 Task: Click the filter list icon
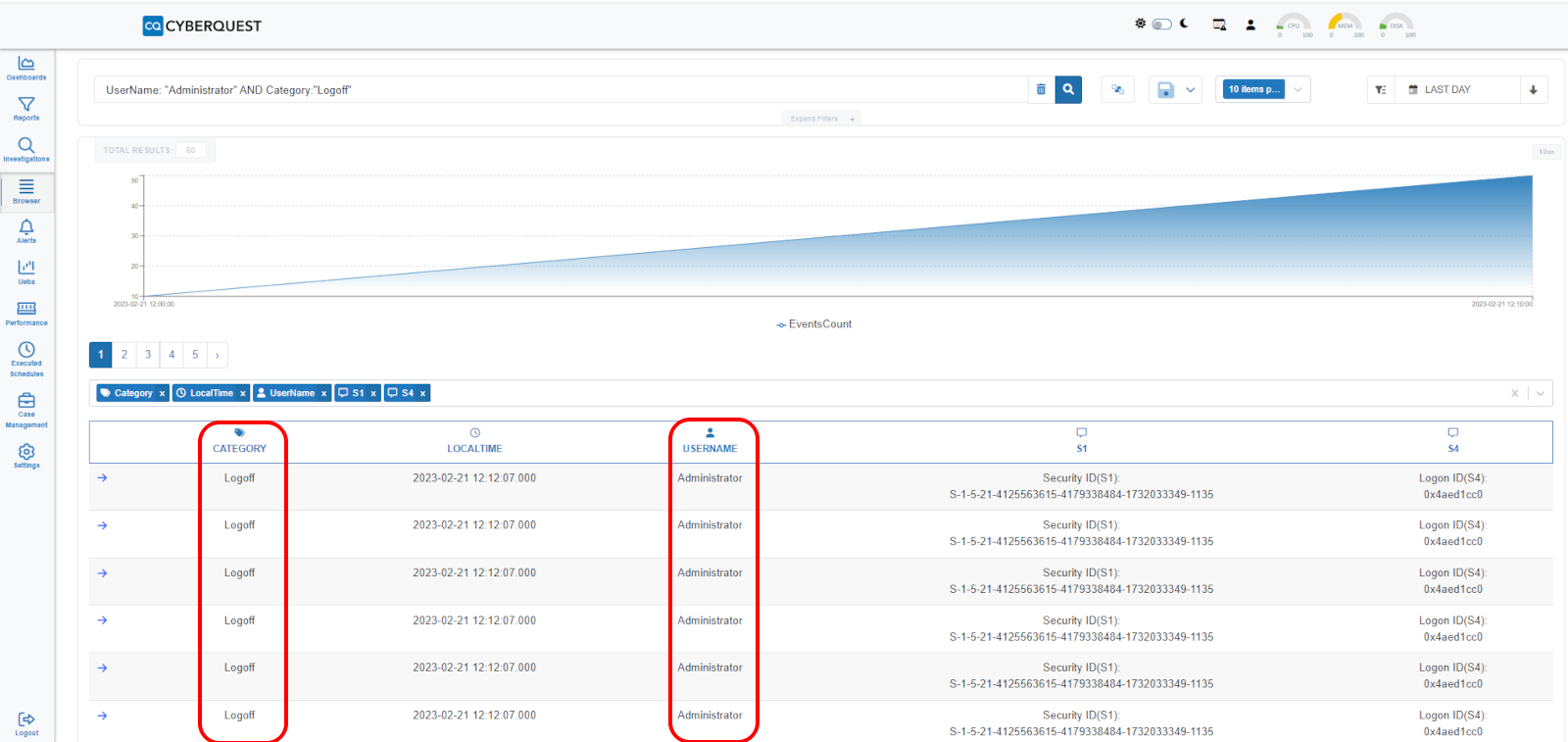coord(1381,89)
